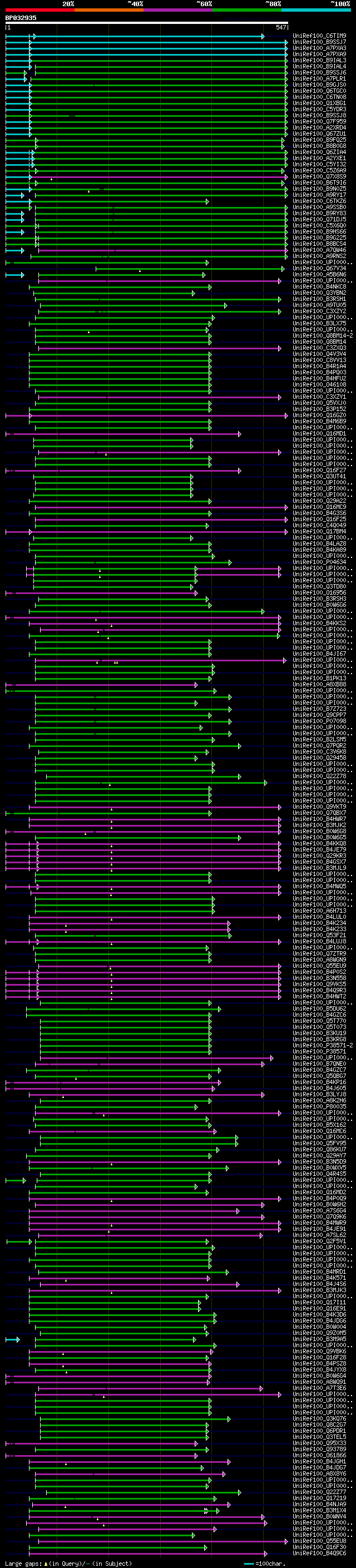
Task: Select the UniRef100_B3LX75 label
Action: [319, 324]
